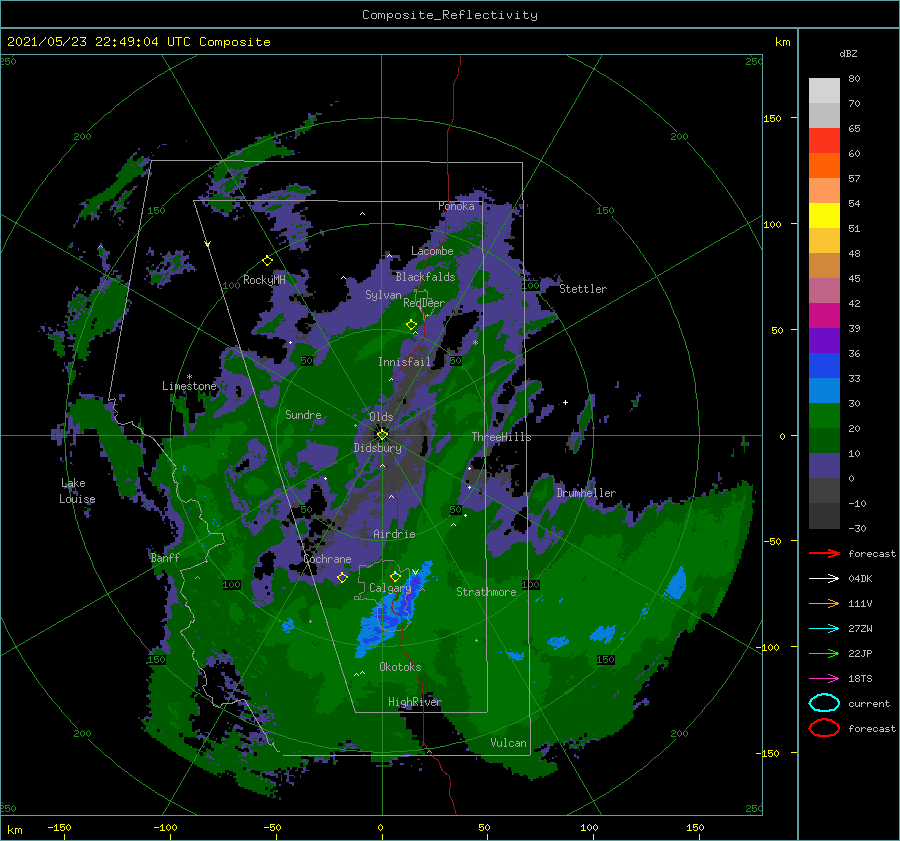This screenshot has width=900, height=841.
Task: Click the Stettler town label
Action: tap(583, 289)
